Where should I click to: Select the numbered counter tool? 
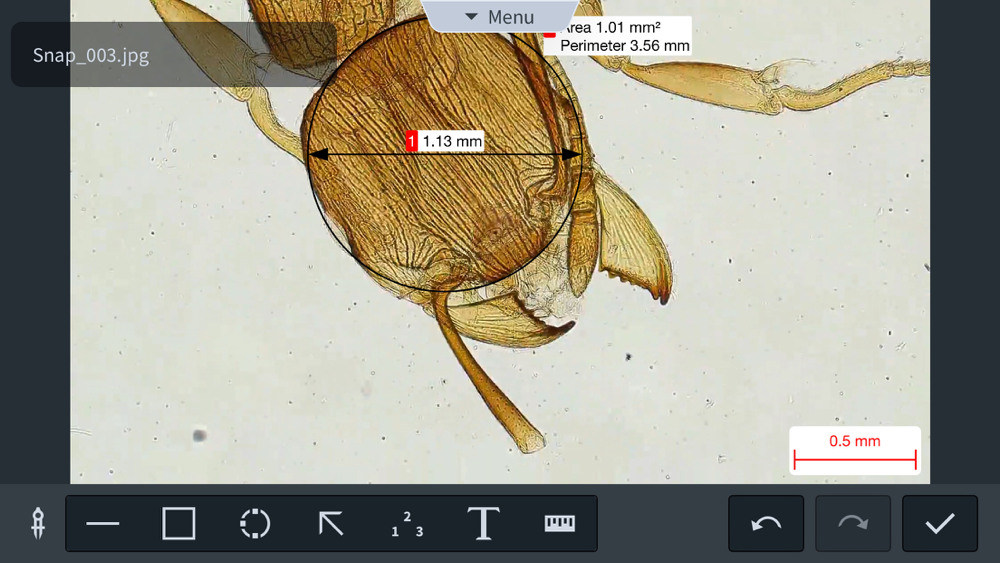(x=407, y=524)
